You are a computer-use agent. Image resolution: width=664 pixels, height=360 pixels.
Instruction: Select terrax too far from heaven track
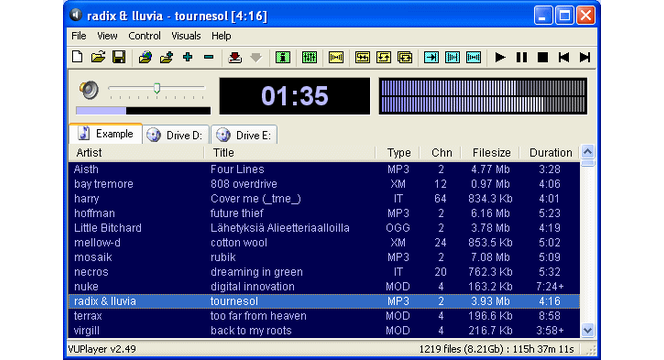tap(324, 316)
